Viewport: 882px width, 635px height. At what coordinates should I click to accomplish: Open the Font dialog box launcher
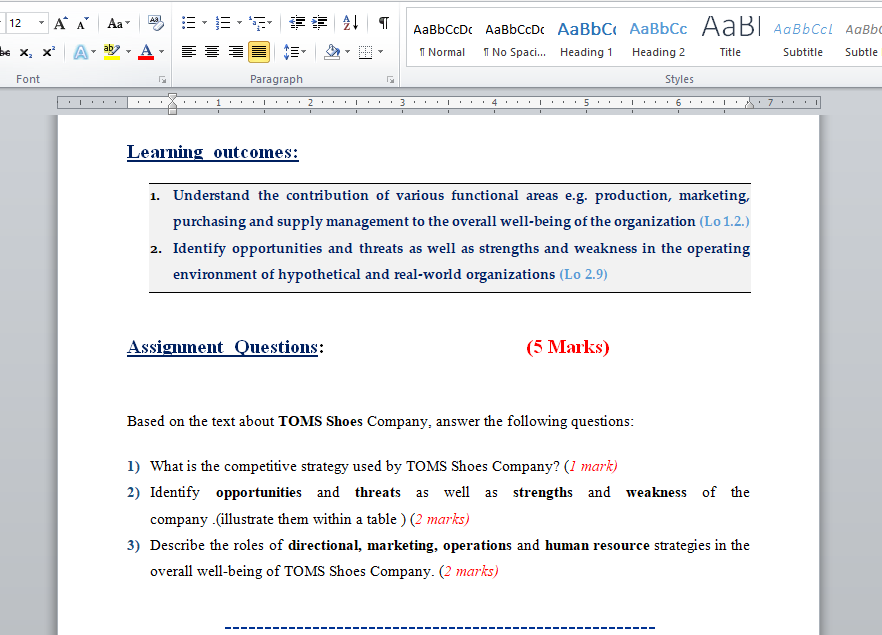[163, 80]
